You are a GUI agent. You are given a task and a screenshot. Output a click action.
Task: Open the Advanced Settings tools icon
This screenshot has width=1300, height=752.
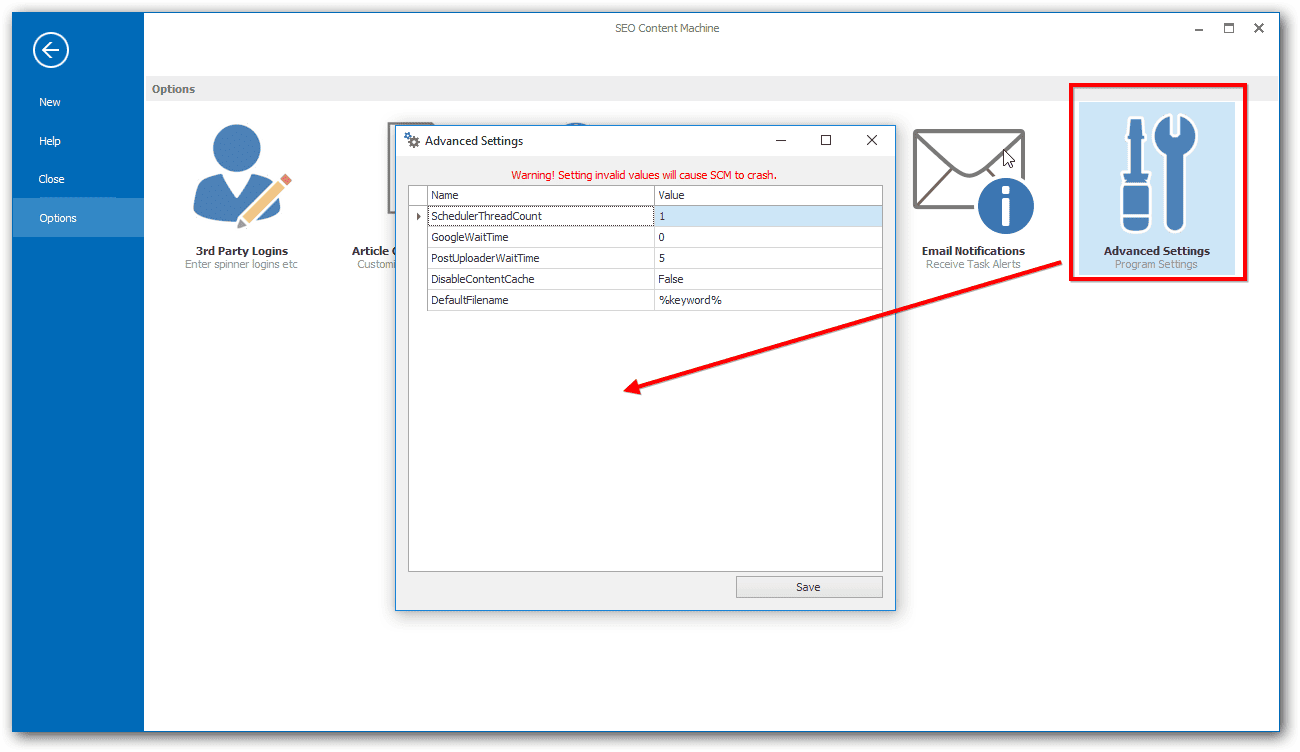(x=1157, y=172)
